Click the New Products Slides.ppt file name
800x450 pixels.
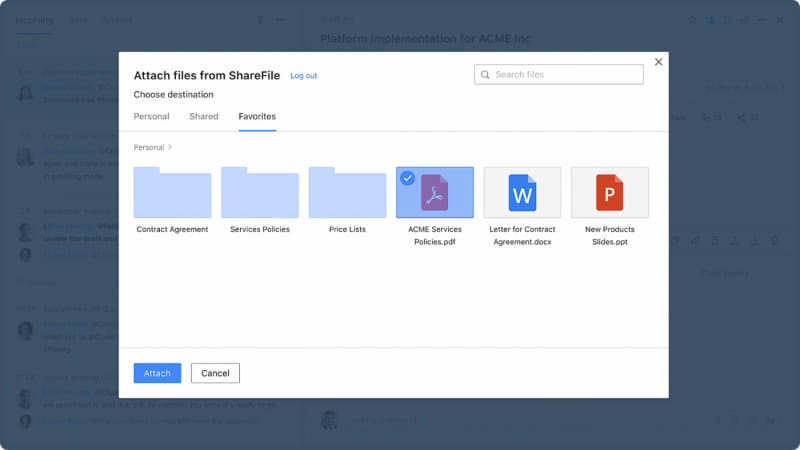point(609,236)
